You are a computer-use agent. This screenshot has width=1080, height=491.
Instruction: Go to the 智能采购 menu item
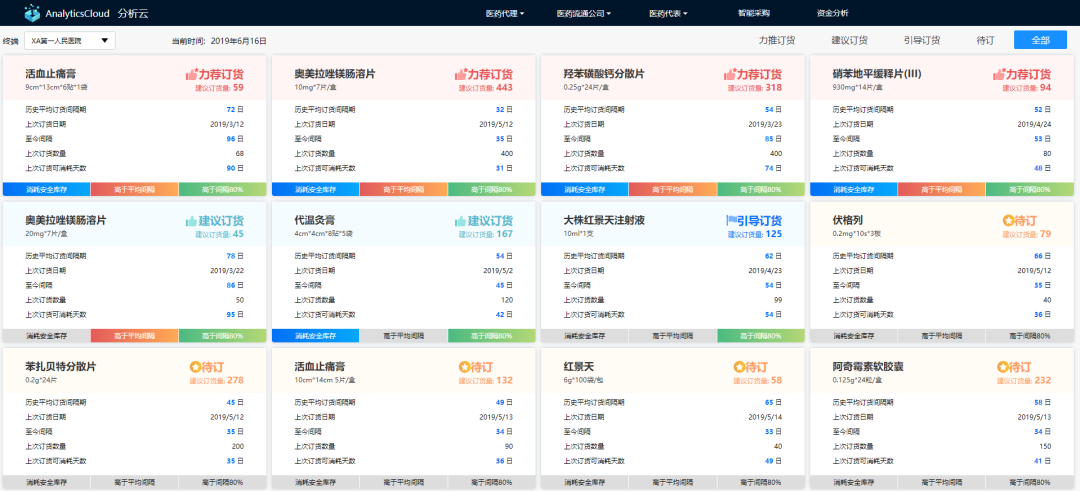pyautogui.click(x=753, y=14)
